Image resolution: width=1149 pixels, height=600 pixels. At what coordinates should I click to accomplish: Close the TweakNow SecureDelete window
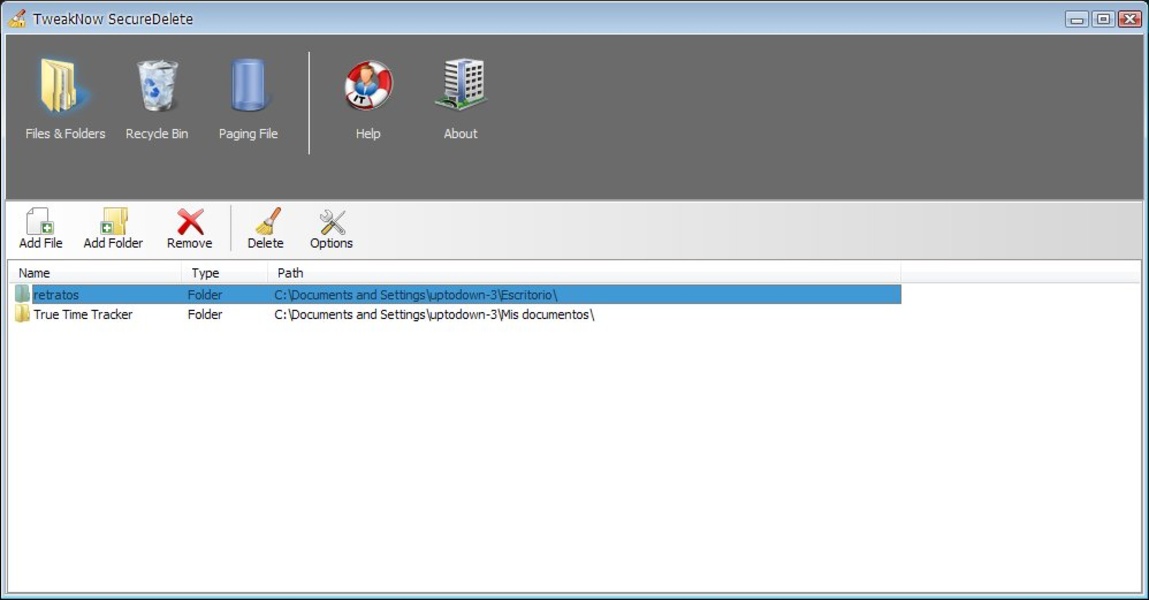(1129, 19)
